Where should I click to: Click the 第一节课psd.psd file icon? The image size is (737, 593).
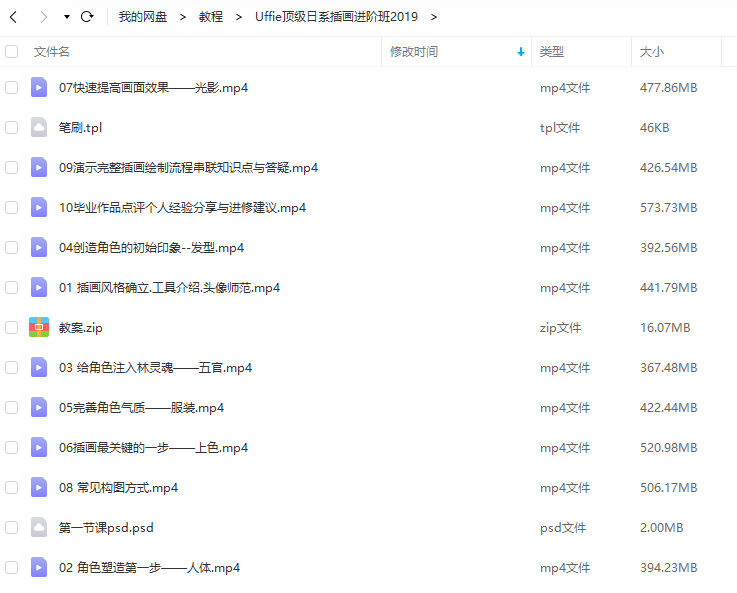pyautogui.click(x=39, y=527)
